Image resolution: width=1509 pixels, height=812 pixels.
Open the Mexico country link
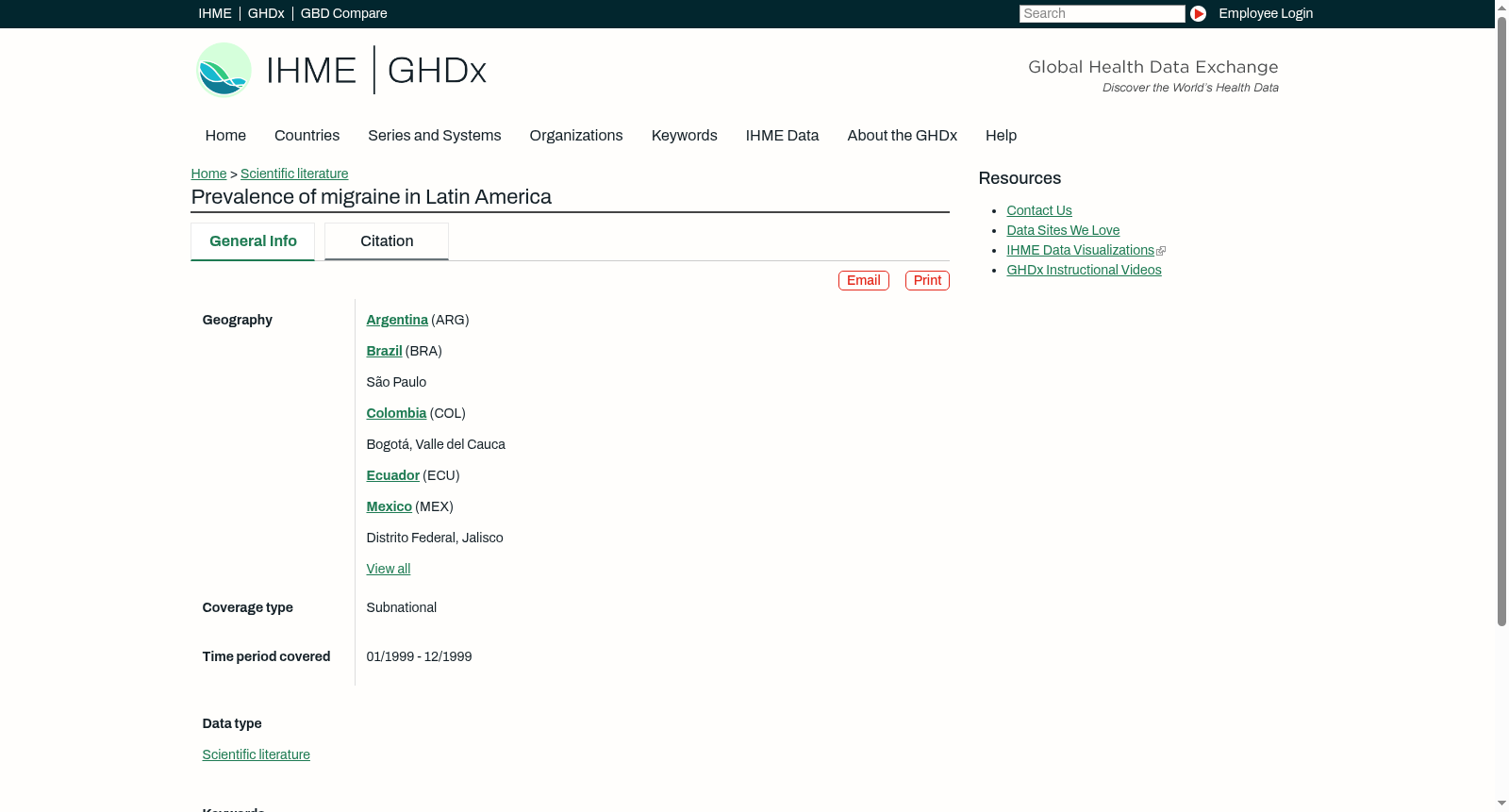point(389,506)
